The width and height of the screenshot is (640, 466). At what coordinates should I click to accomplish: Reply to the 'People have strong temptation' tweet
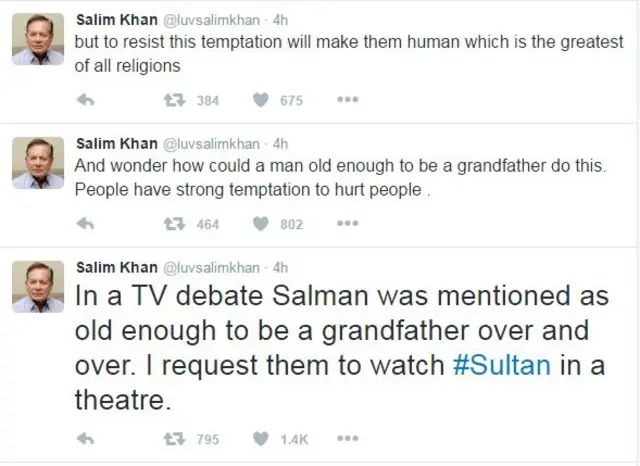86,224
